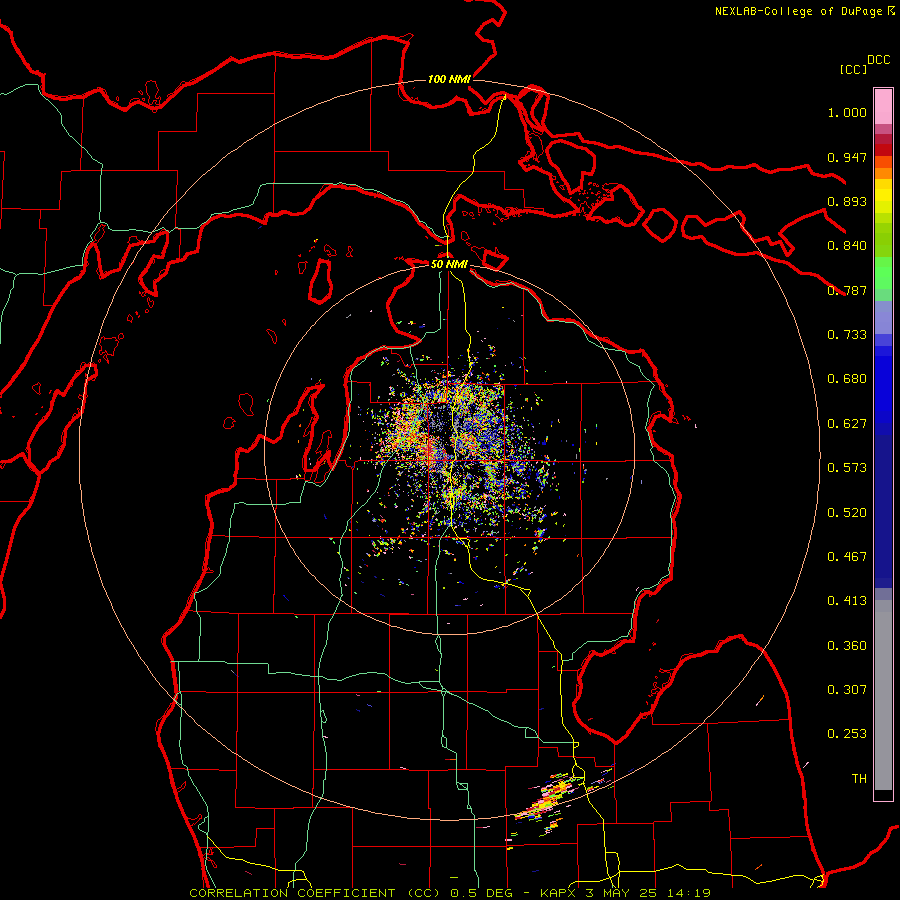Click the 50 NMI range ring label
Image resolution: width=900 pixels, height=900 pixels.
pyautogui.click(x=449, y=264)
